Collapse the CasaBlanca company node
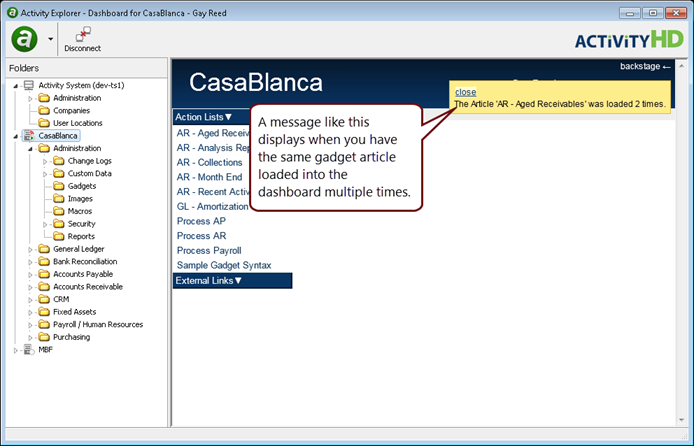Viewport: 694px width, 446px height. pos(15,136)
